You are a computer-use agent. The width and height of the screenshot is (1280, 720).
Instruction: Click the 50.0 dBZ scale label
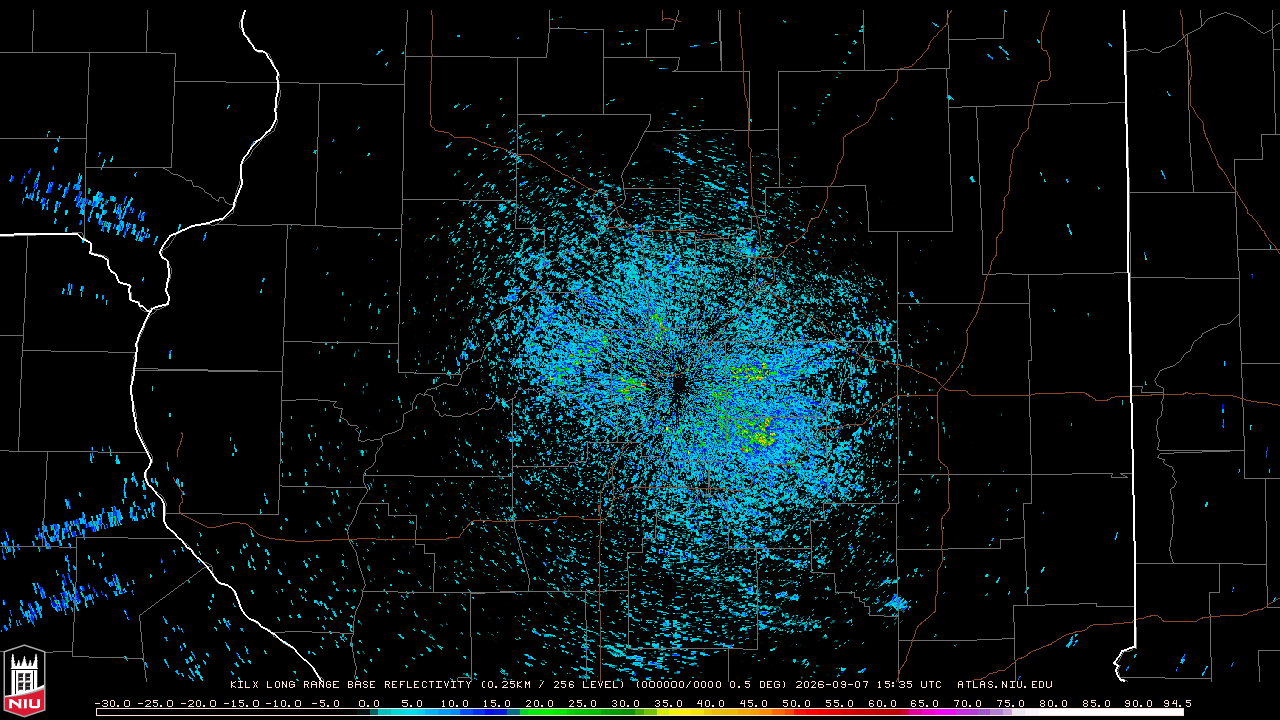[797, 703]
